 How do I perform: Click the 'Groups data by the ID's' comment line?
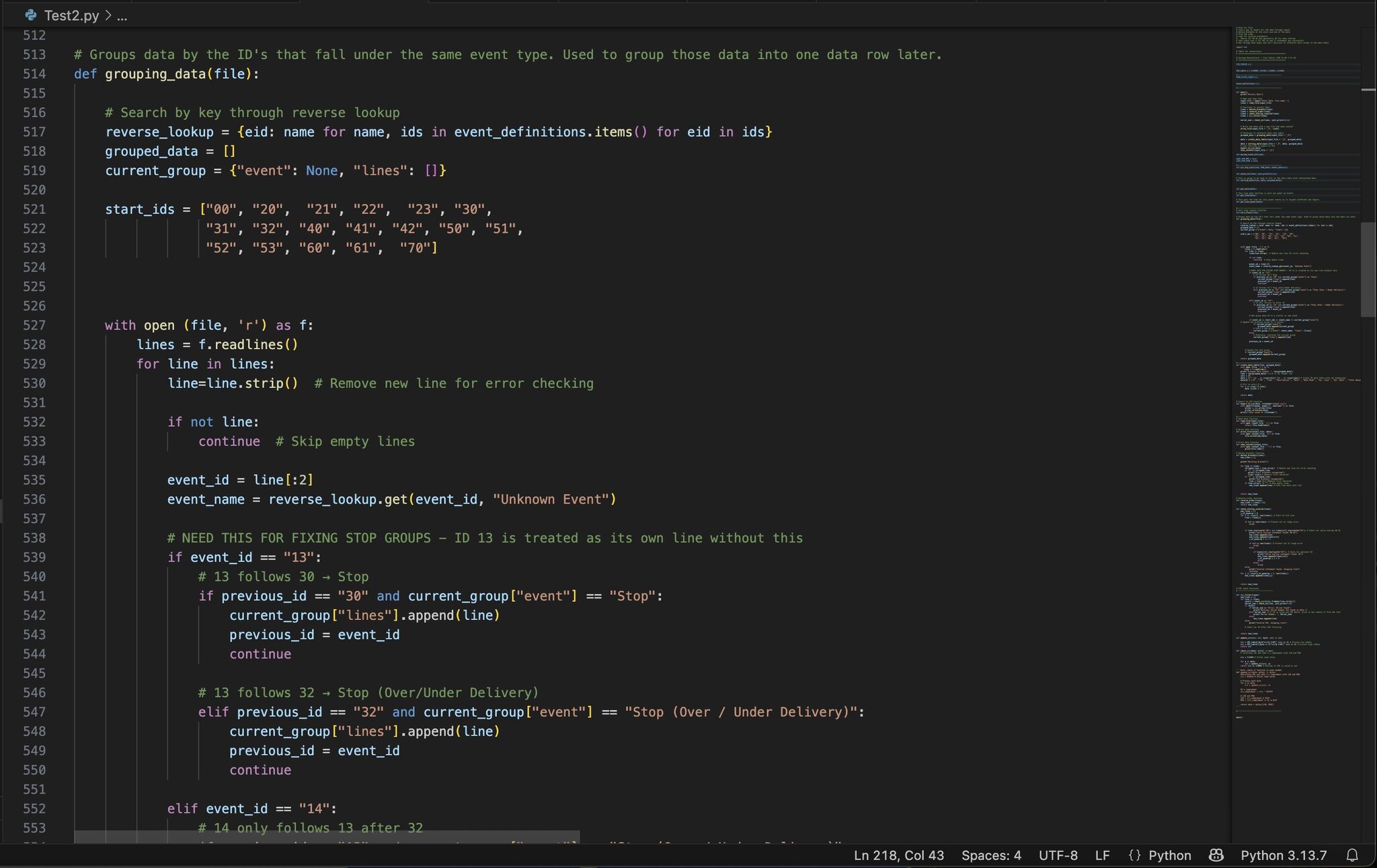tap(508, 54)
